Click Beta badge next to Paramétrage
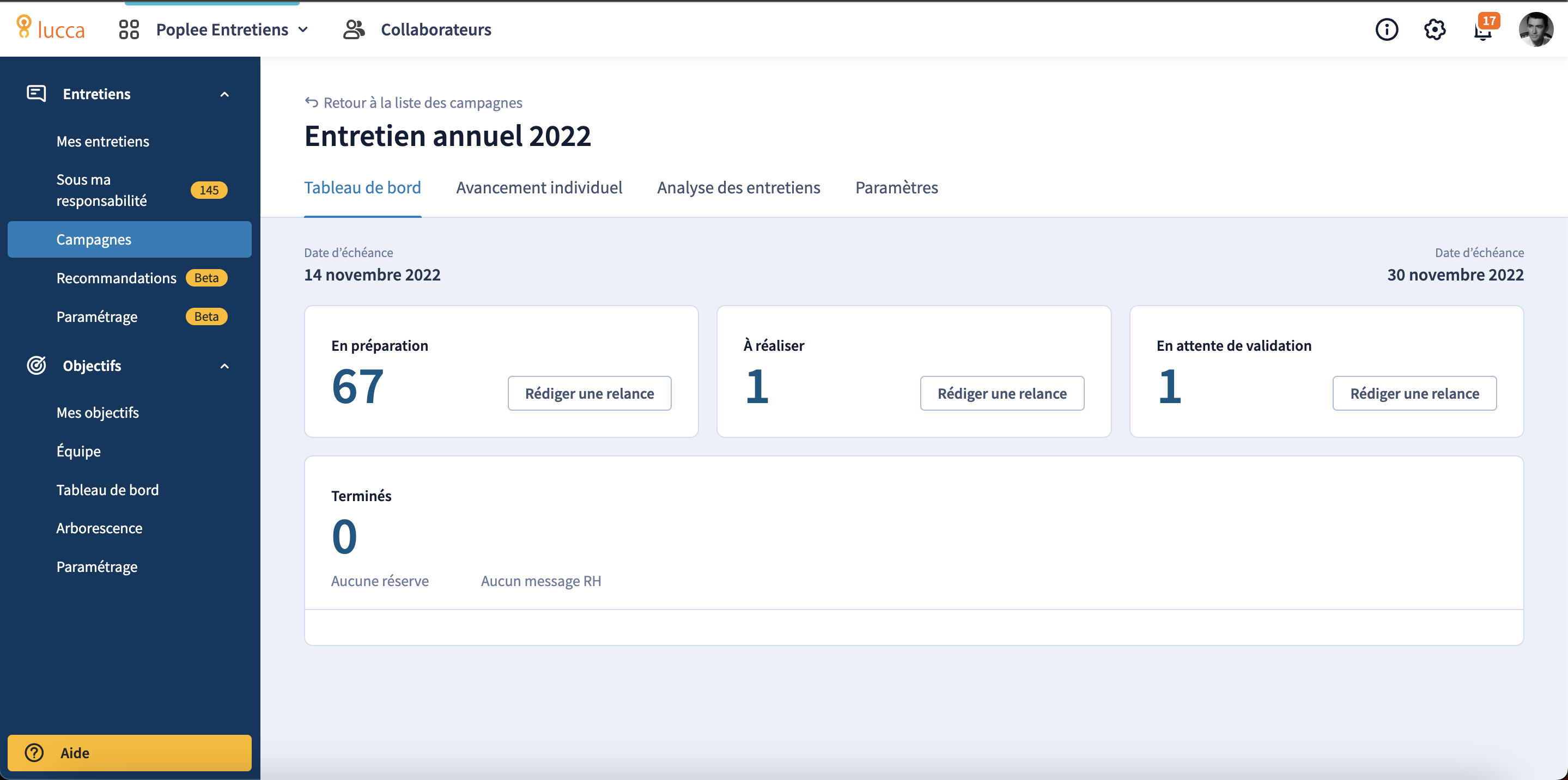 pos(206,316)
